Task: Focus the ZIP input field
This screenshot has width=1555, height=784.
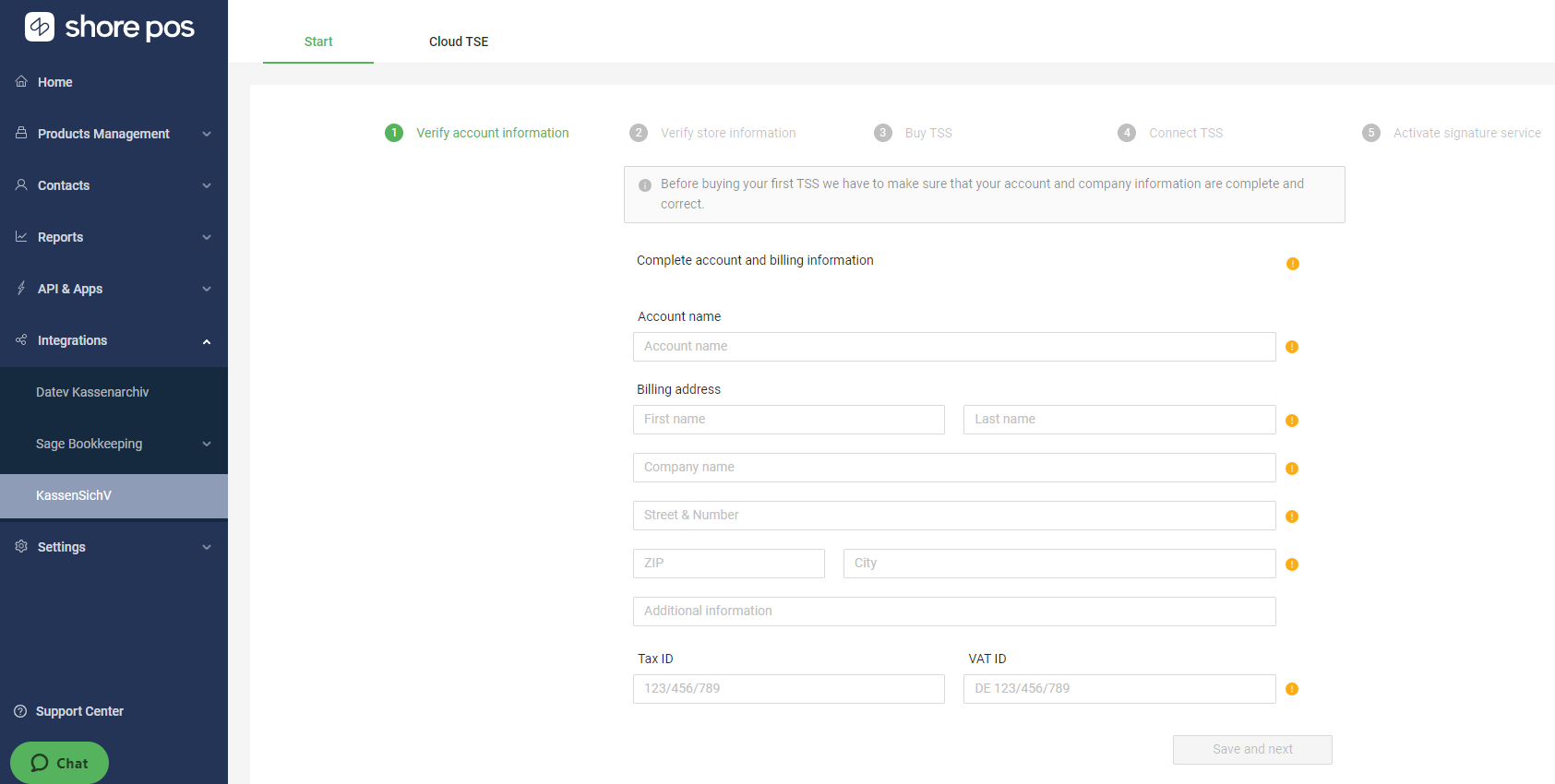Action: (729, 564)
